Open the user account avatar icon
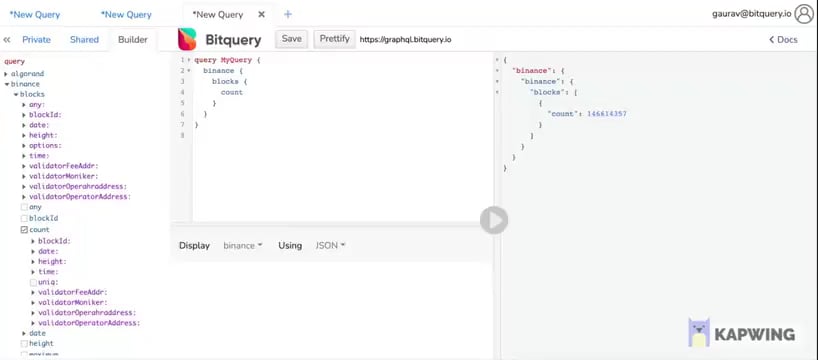 pos(804,14)
